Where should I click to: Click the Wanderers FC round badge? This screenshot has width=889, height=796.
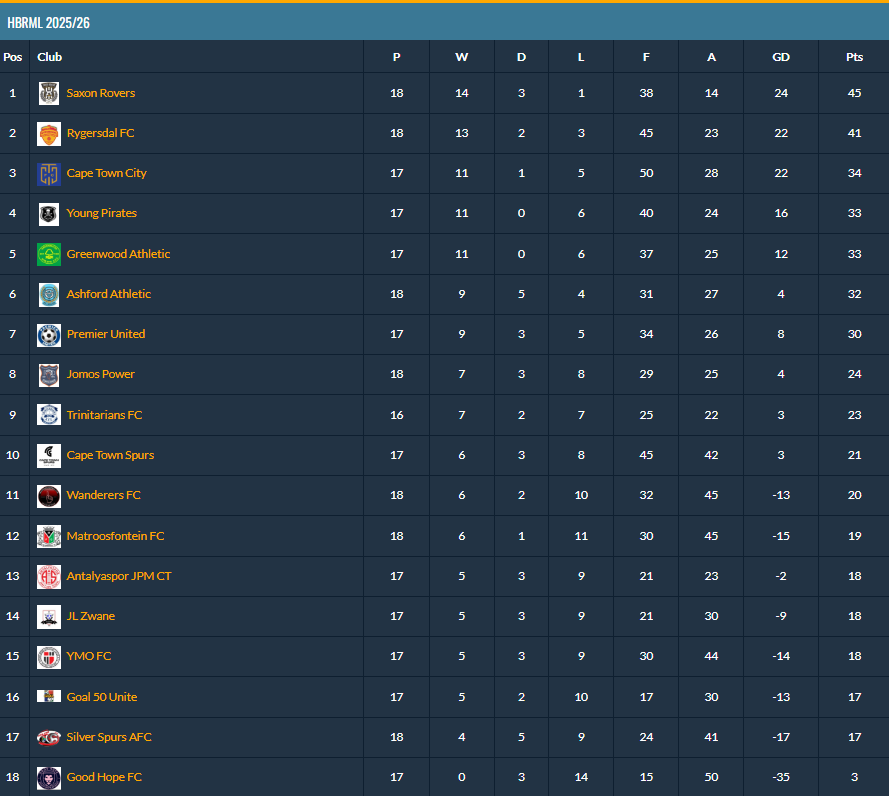click(x=48, y=495)
